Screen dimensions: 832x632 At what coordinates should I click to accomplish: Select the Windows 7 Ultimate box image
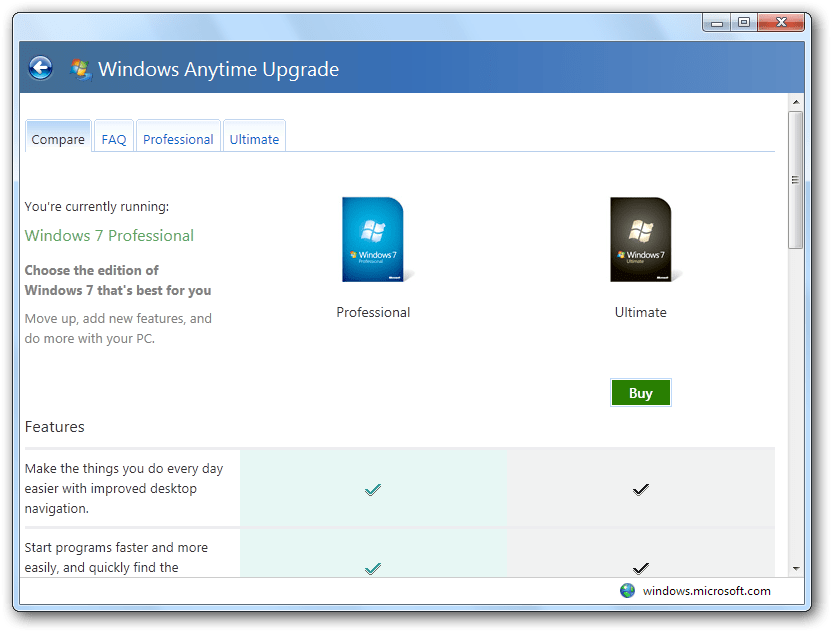(641, 239)
